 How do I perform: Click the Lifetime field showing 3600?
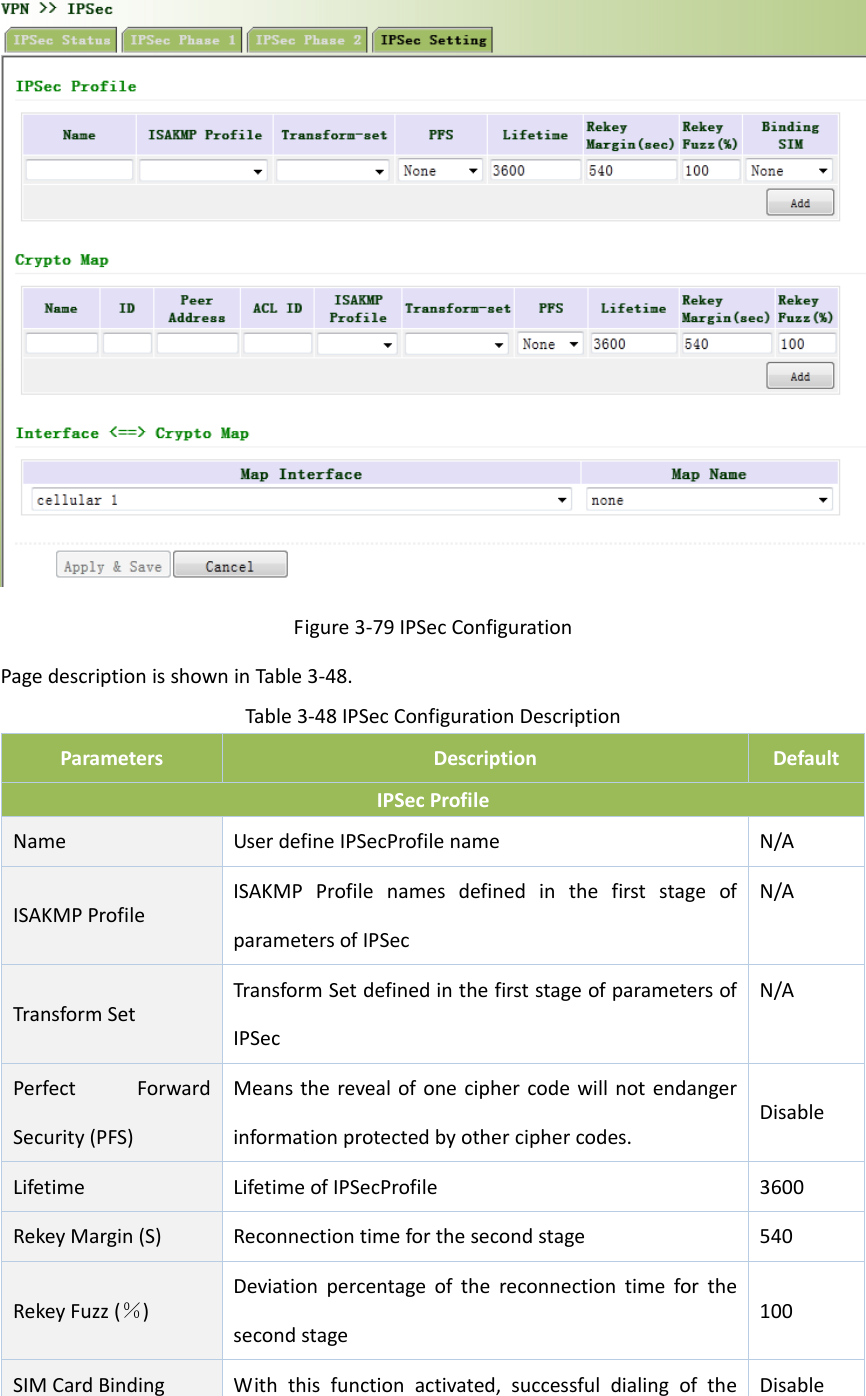pos(533,169)
